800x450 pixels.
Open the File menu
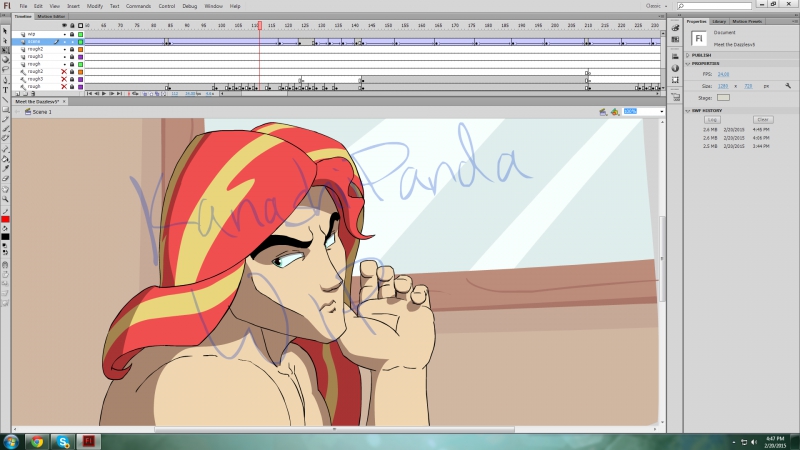coord(23,6)
